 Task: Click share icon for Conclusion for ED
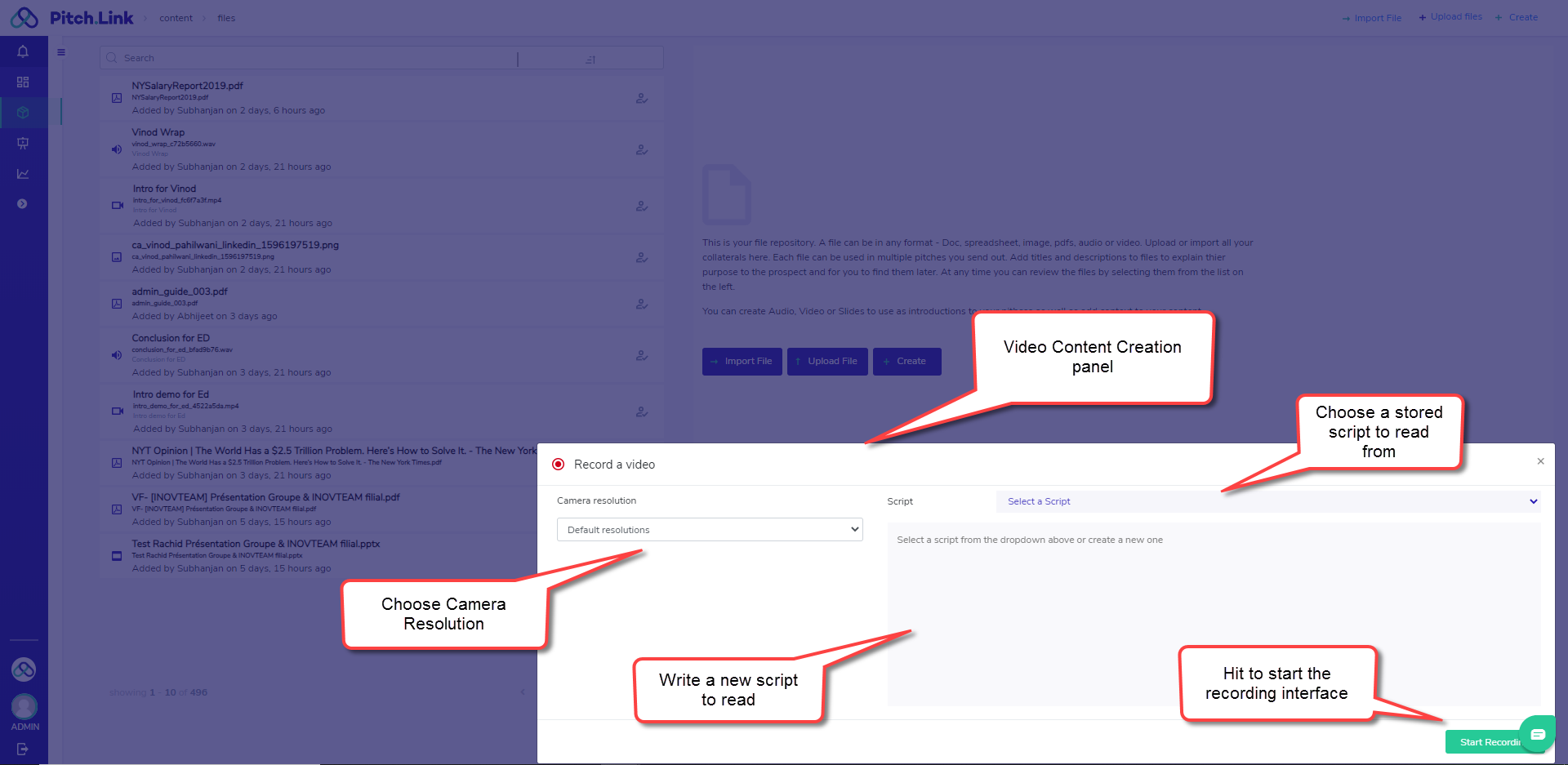pyautogui.click(x=642, y=355)
